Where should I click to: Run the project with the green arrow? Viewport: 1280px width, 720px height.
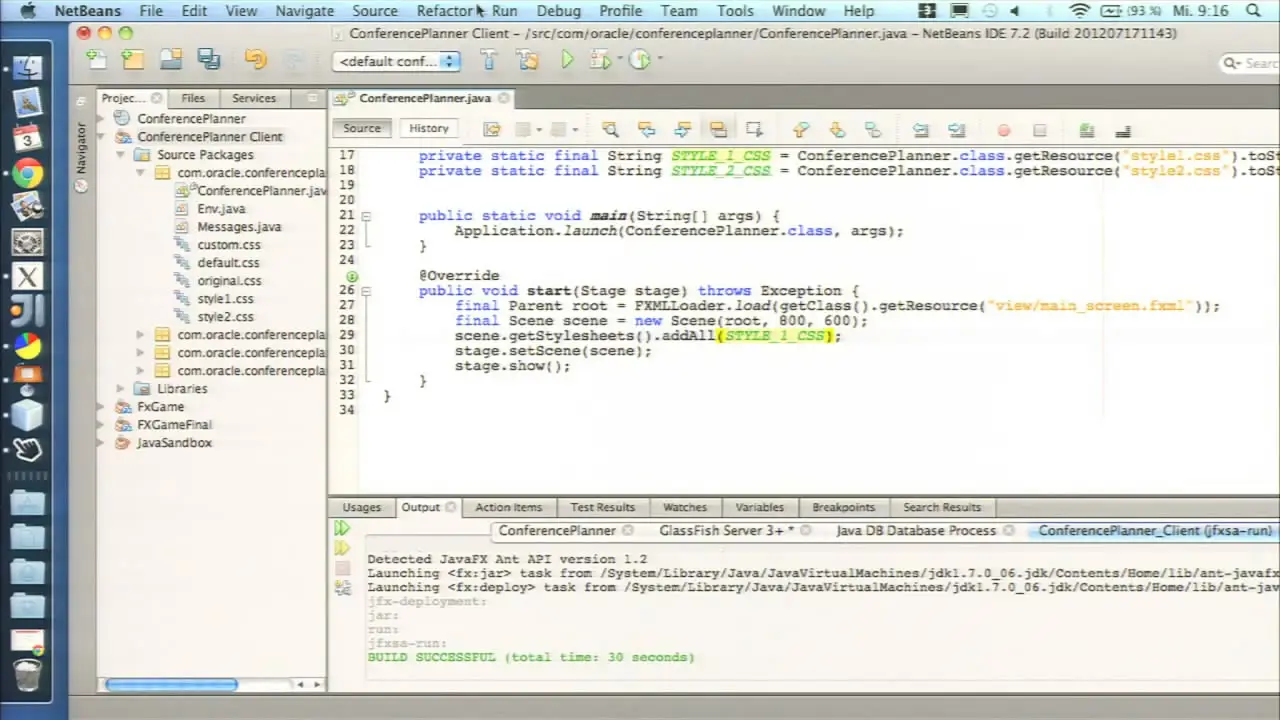567,60
